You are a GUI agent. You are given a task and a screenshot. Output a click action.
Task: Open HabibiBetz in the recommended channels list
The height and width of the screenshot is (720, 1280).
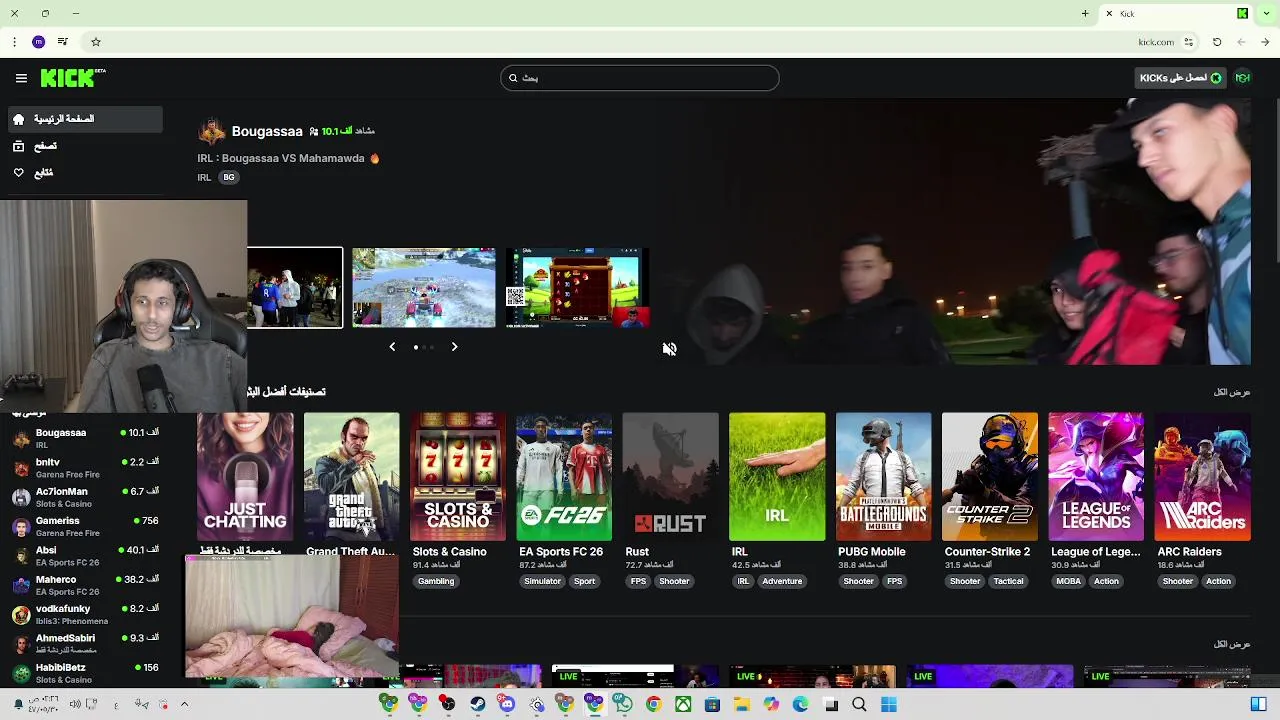pos(85,672)
